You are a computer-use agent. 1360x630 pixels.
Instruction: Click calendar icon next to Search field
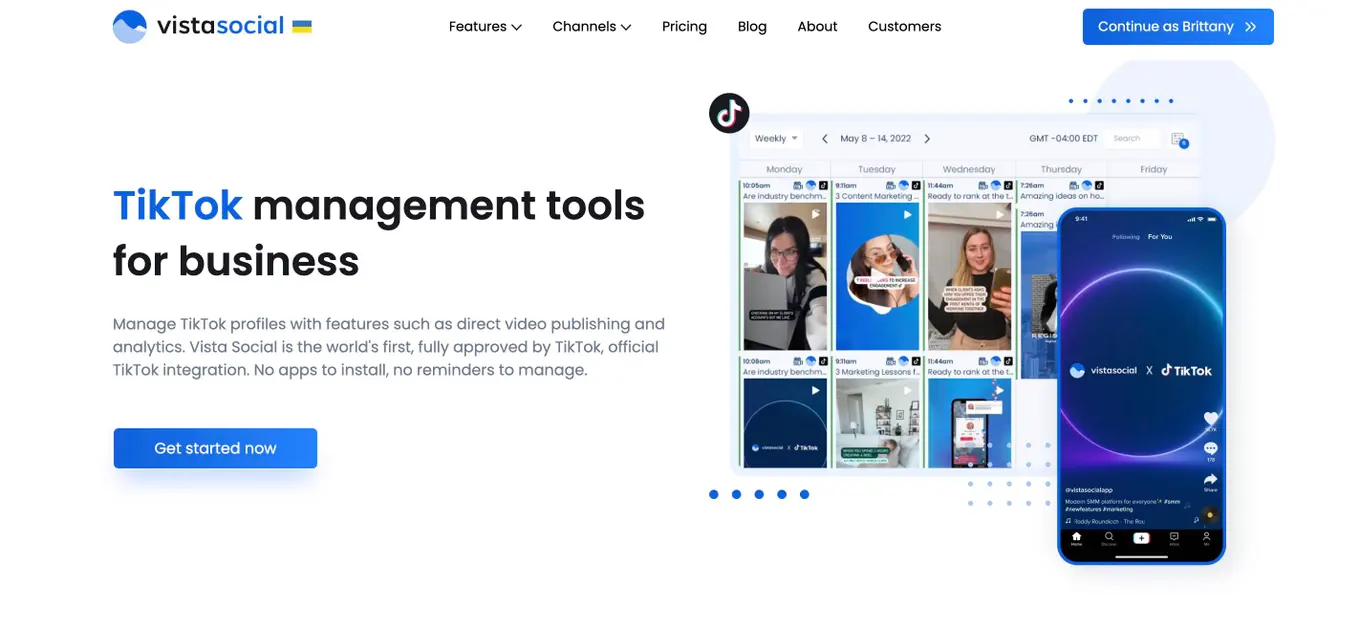(1178, 139)
